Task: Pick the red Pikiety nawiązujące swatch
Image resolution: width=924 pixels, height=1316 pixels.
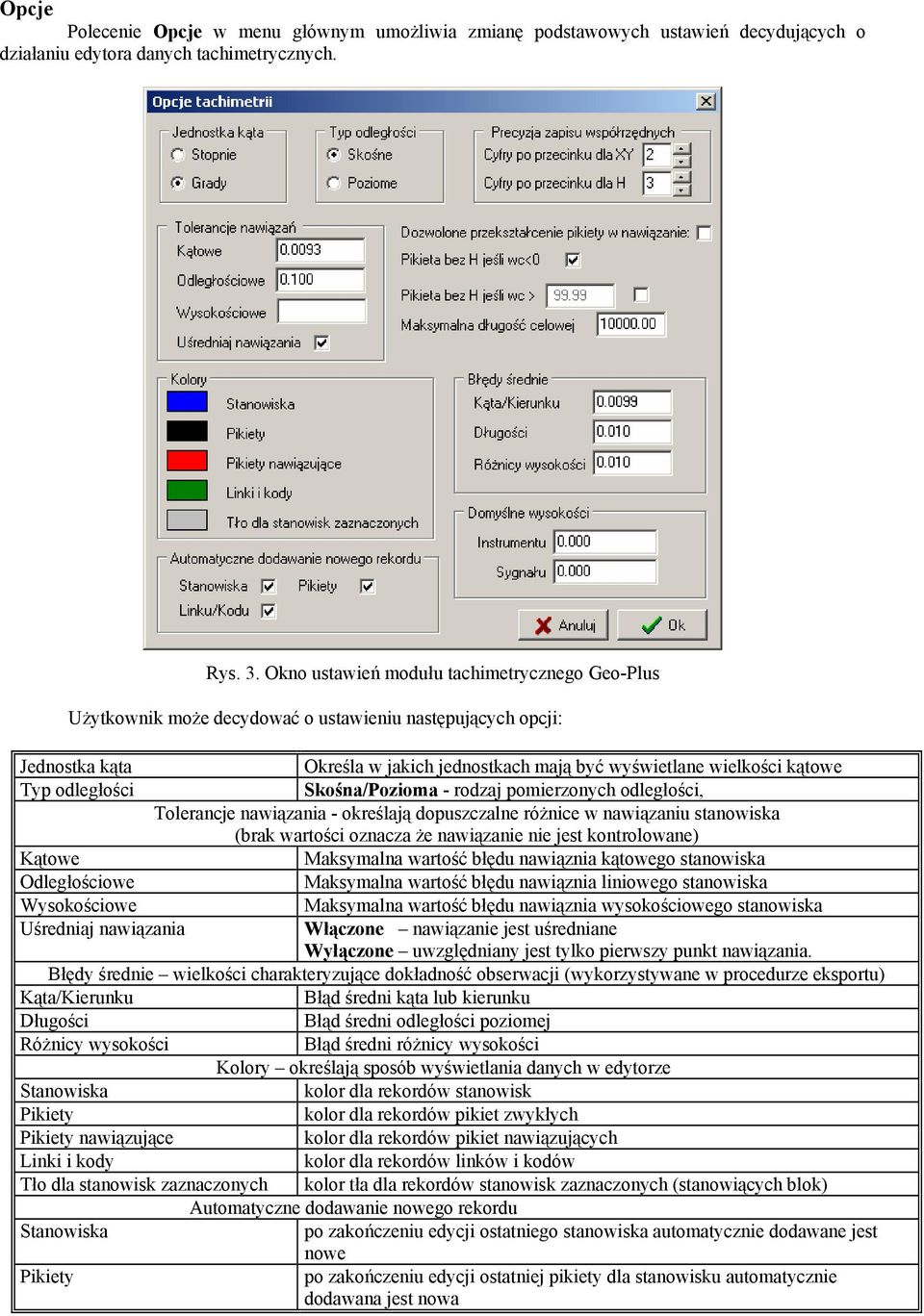Action: (187, 461)
